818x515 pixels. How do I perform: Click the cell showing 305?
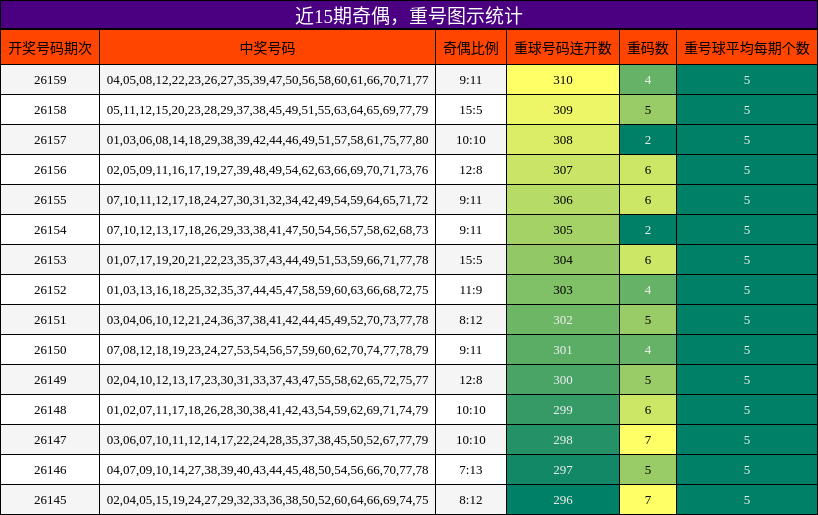click(563, 230)
